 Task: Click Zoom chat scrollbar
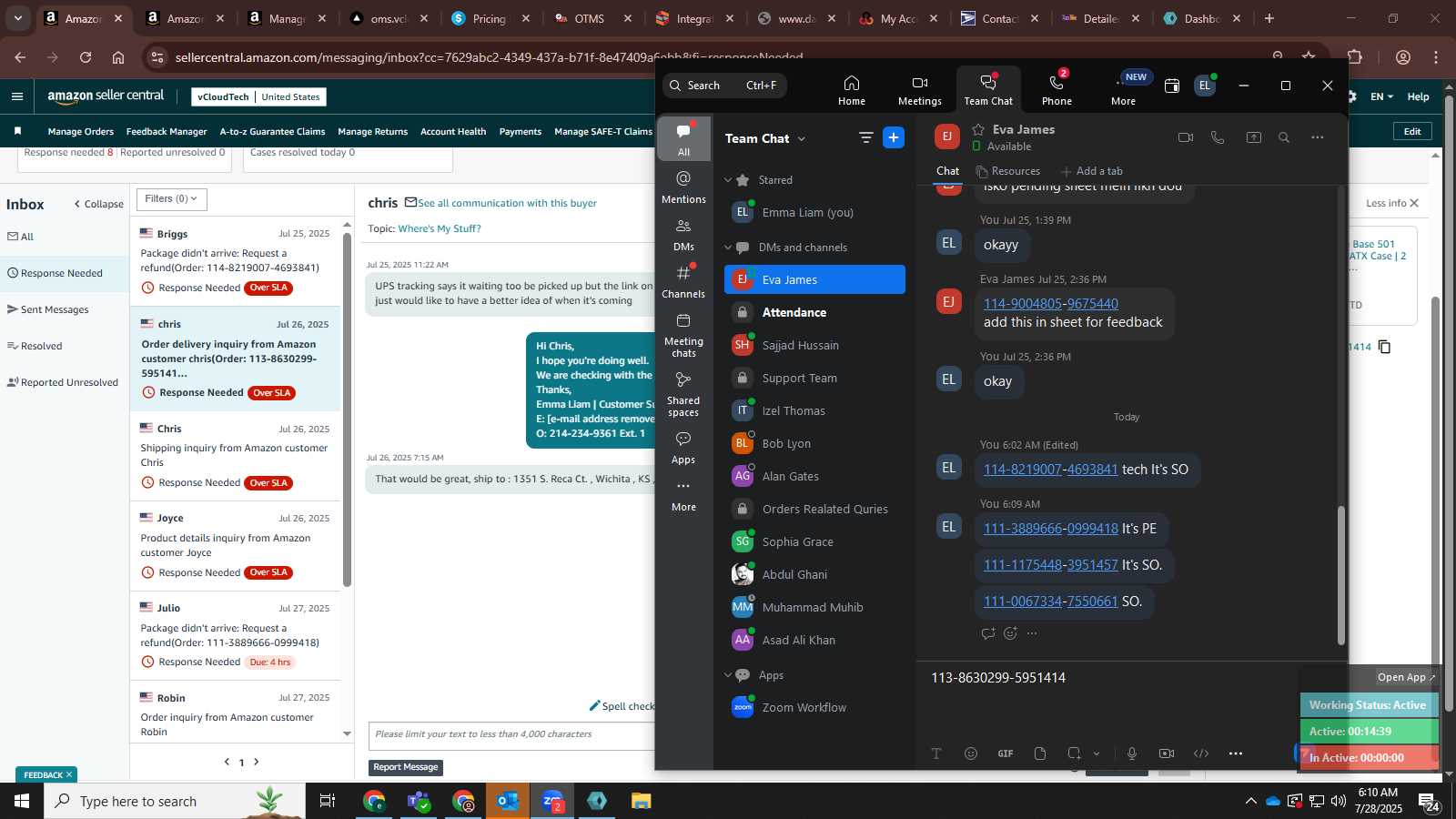1340,575
